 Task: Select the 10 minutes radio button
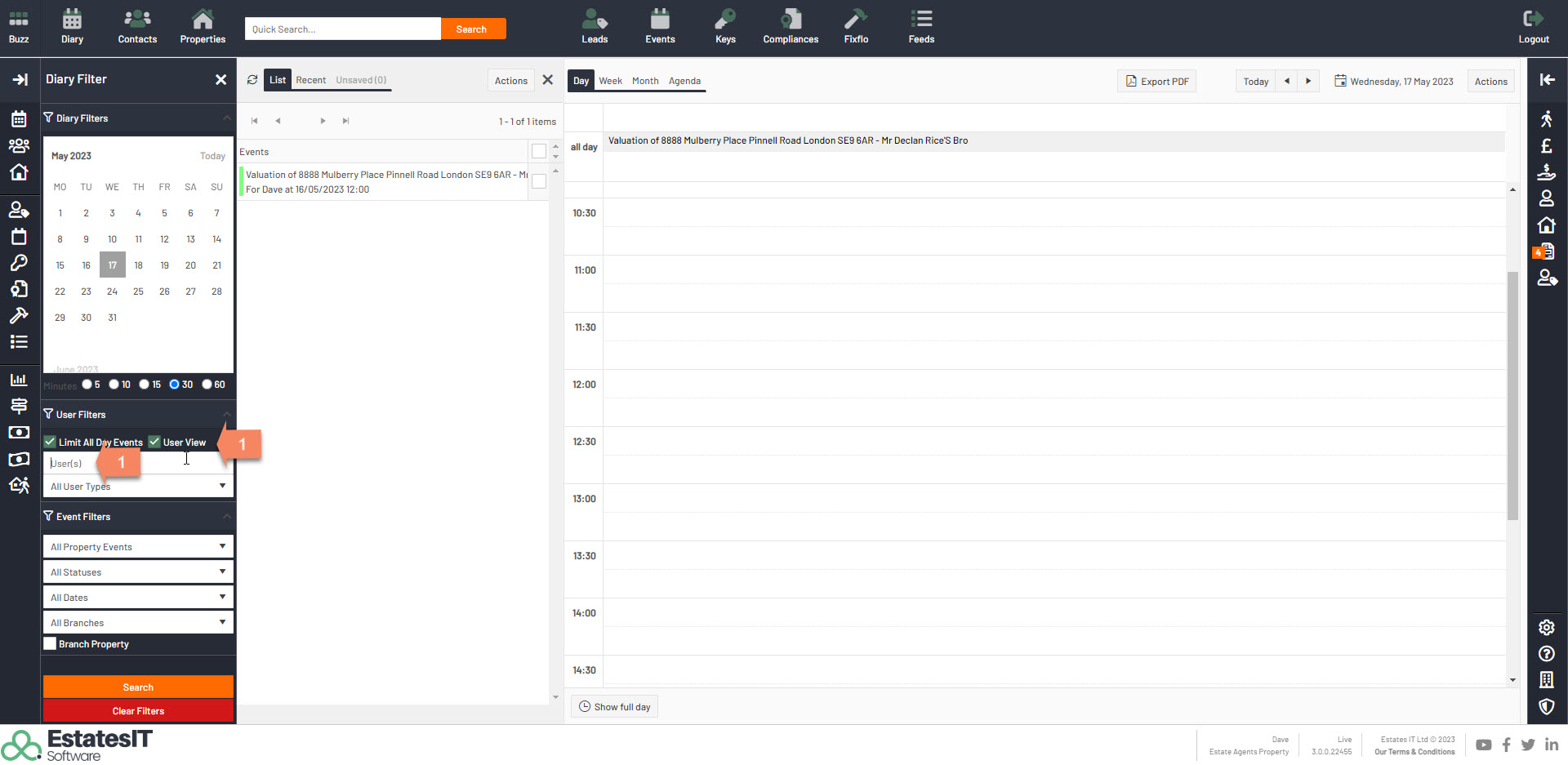tap(114, 385)
